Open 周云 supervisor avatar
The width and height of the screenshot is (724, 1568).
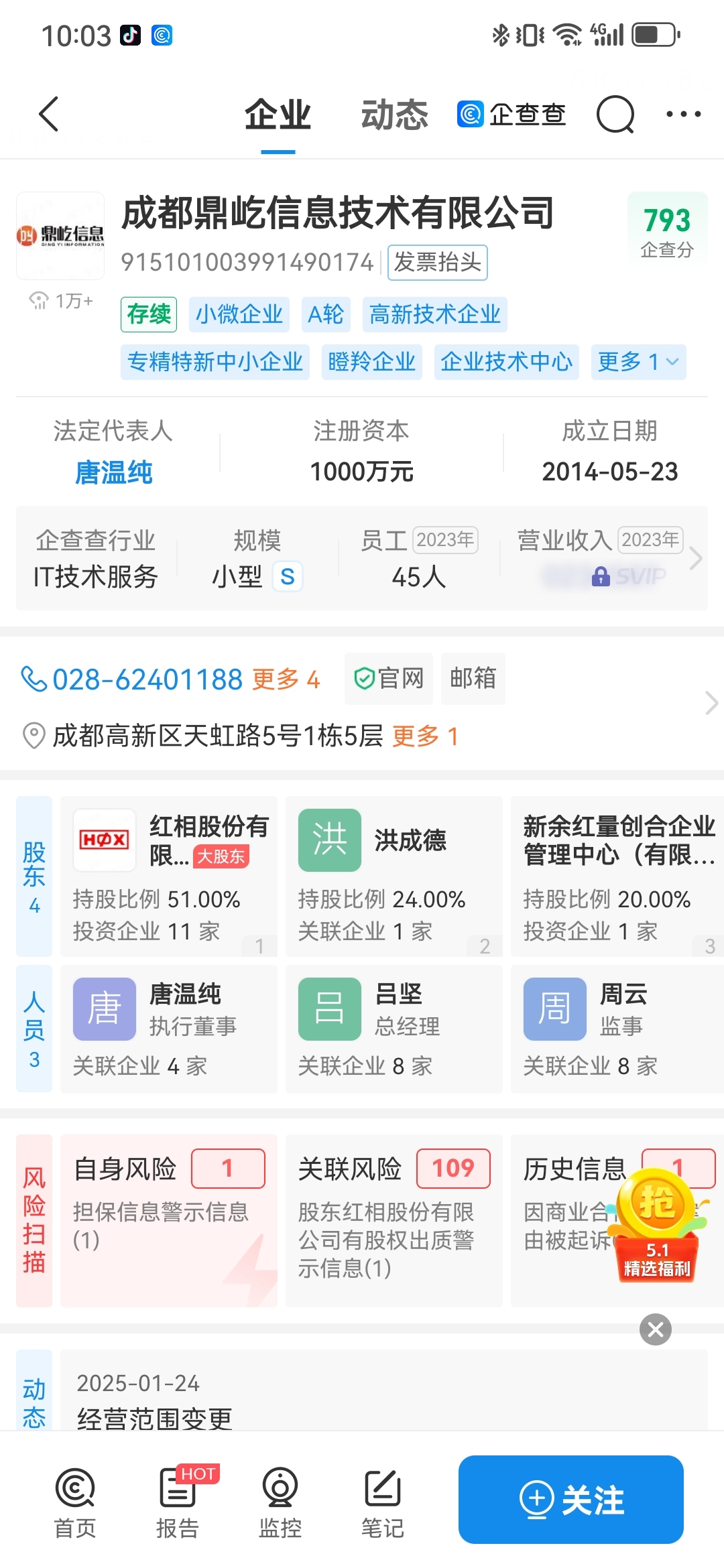[x=555, y=1008]
